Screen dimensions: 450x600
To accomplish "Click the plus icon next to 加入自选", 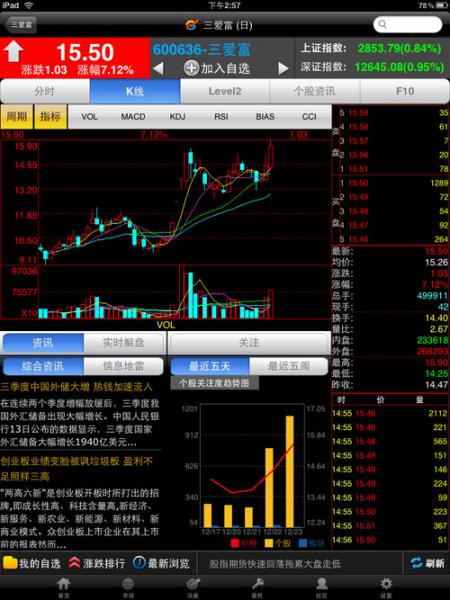I will [191, 68].
